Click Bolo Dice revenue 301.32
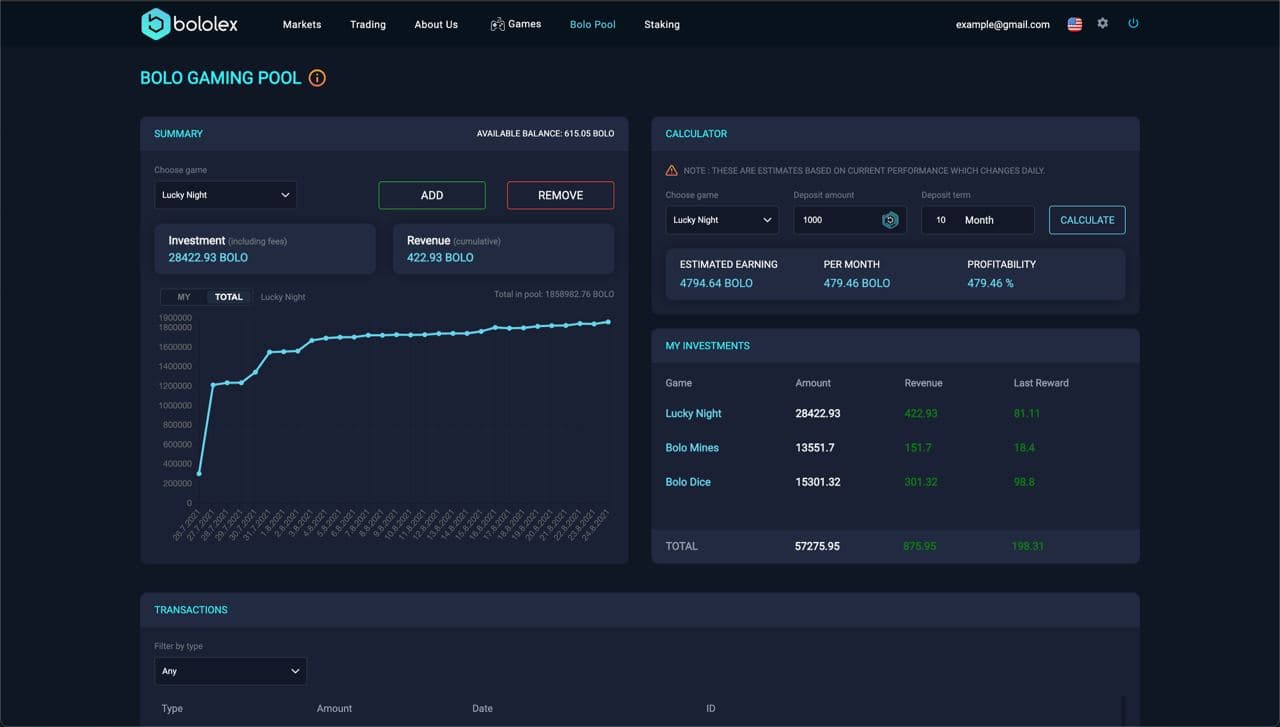Viewport: 1280px width, 727px height. (921, 482)
